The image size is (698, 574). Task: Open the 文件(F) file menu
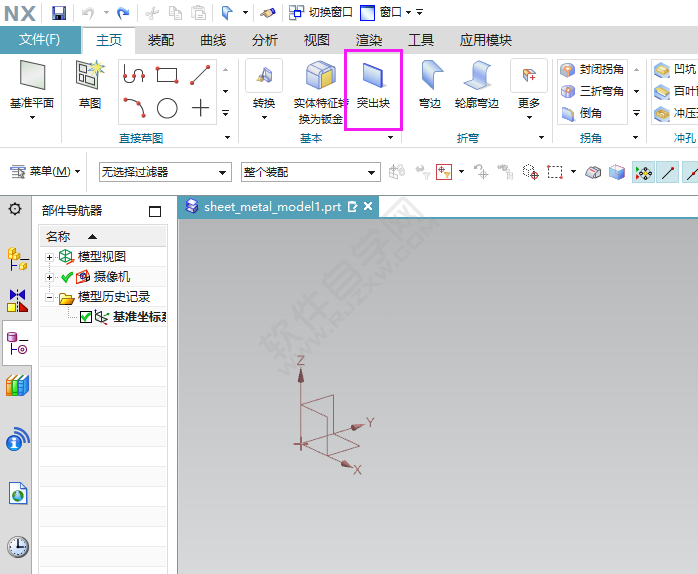(40, 40)
